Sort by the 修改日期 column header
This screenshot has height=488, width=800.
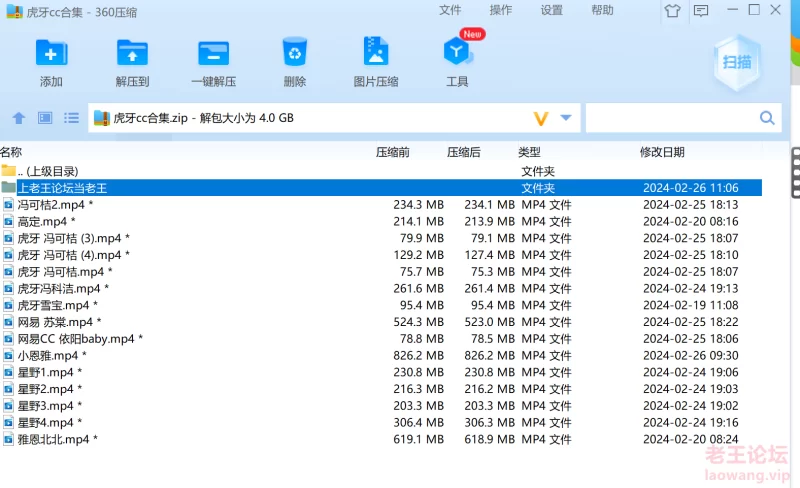tap(662, 152)
